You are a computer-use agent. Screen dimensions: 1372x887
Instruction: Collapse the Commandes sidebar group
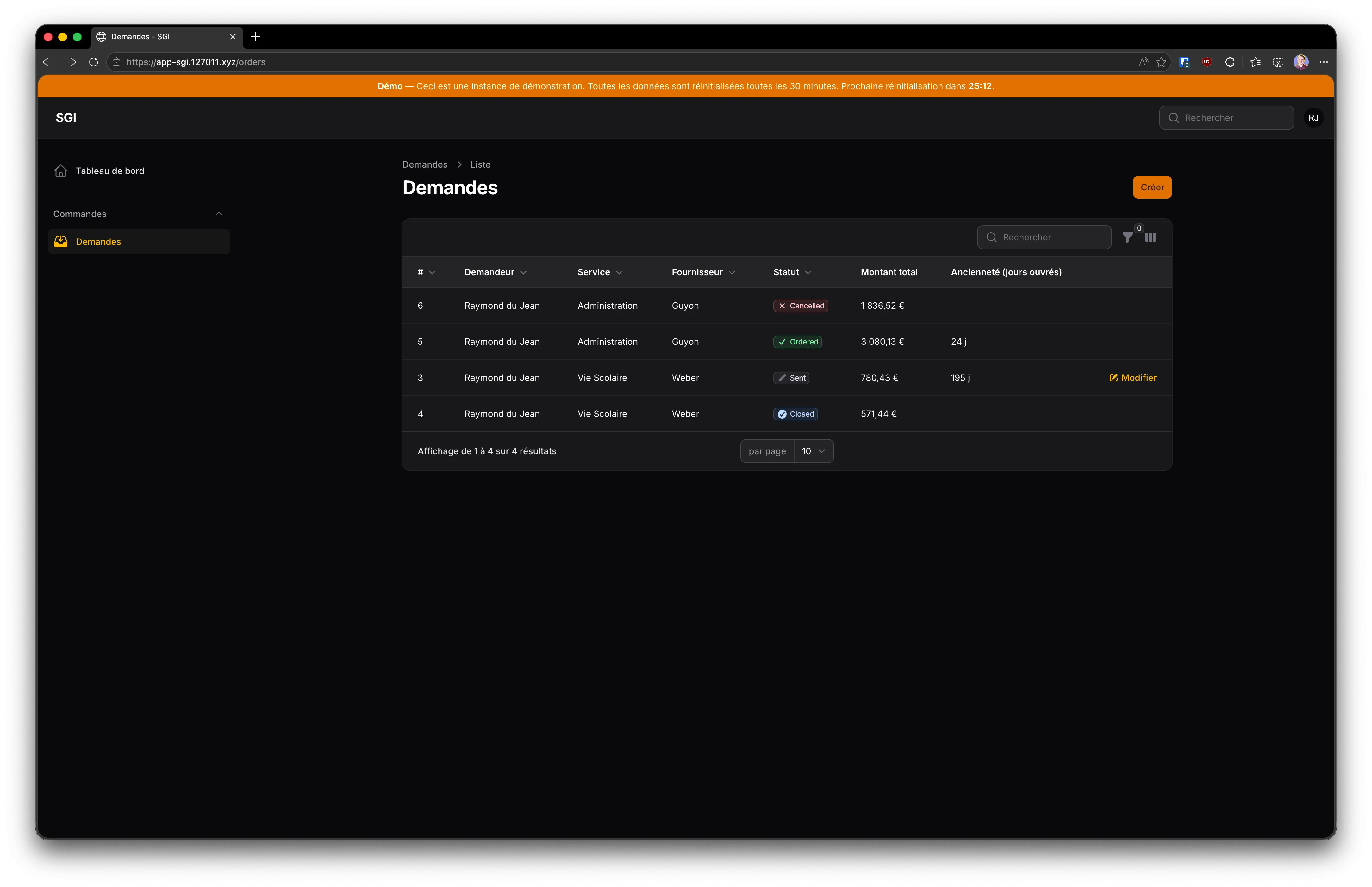[x=219, y=214]
